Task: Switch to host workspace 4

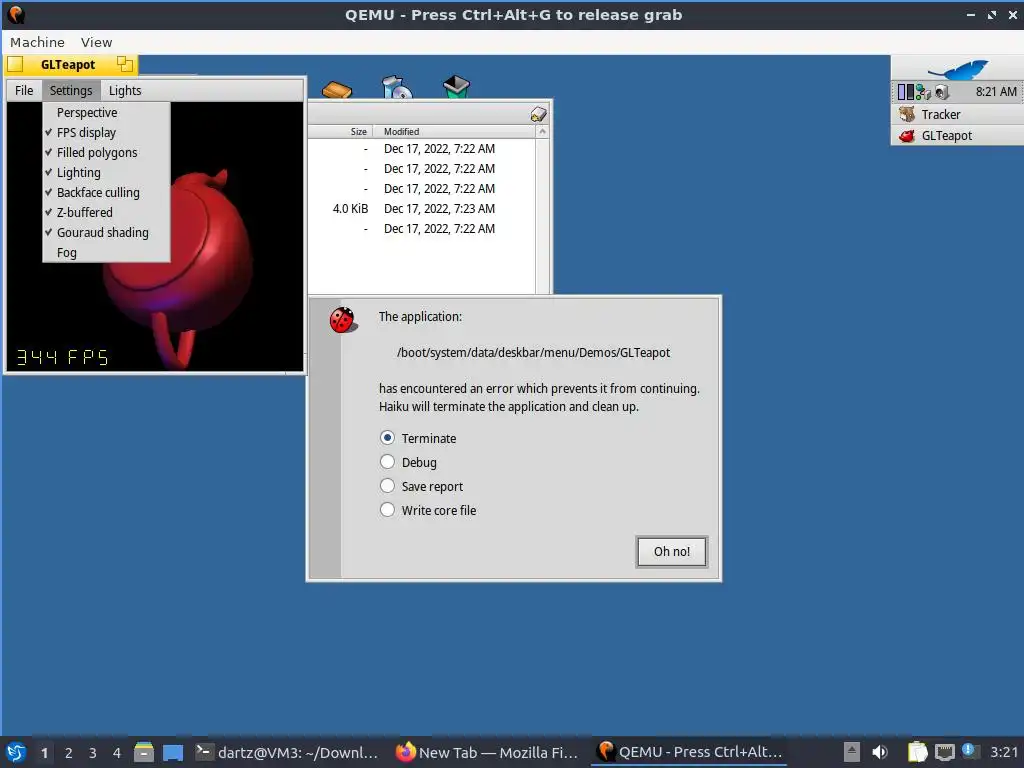Action: (x=117, y=753)
